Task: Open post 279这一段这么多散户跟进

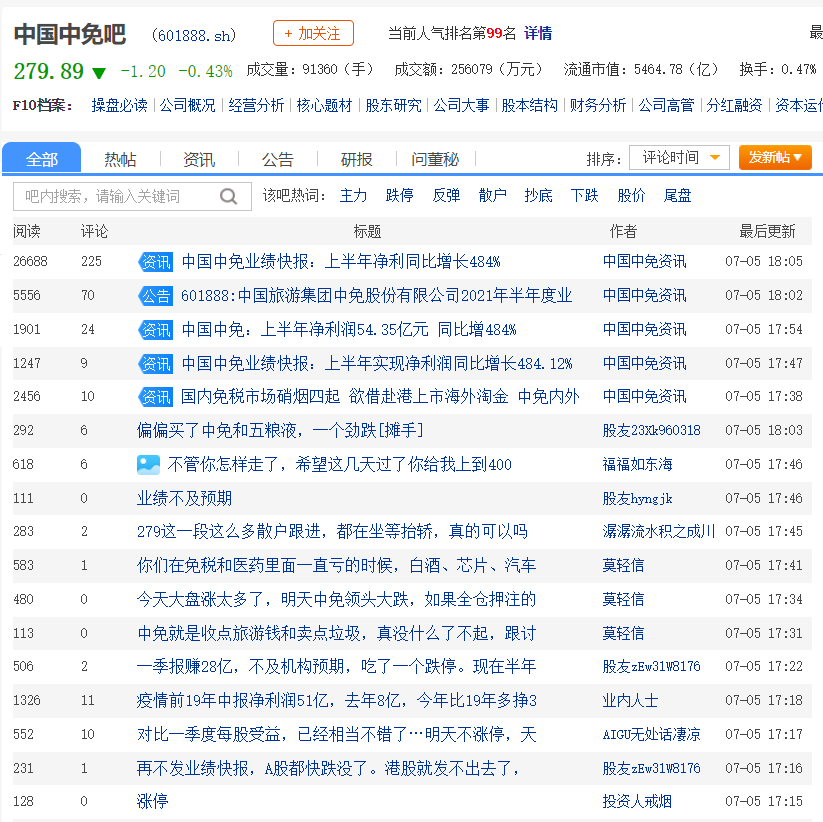Action: [x=332, y=532]
